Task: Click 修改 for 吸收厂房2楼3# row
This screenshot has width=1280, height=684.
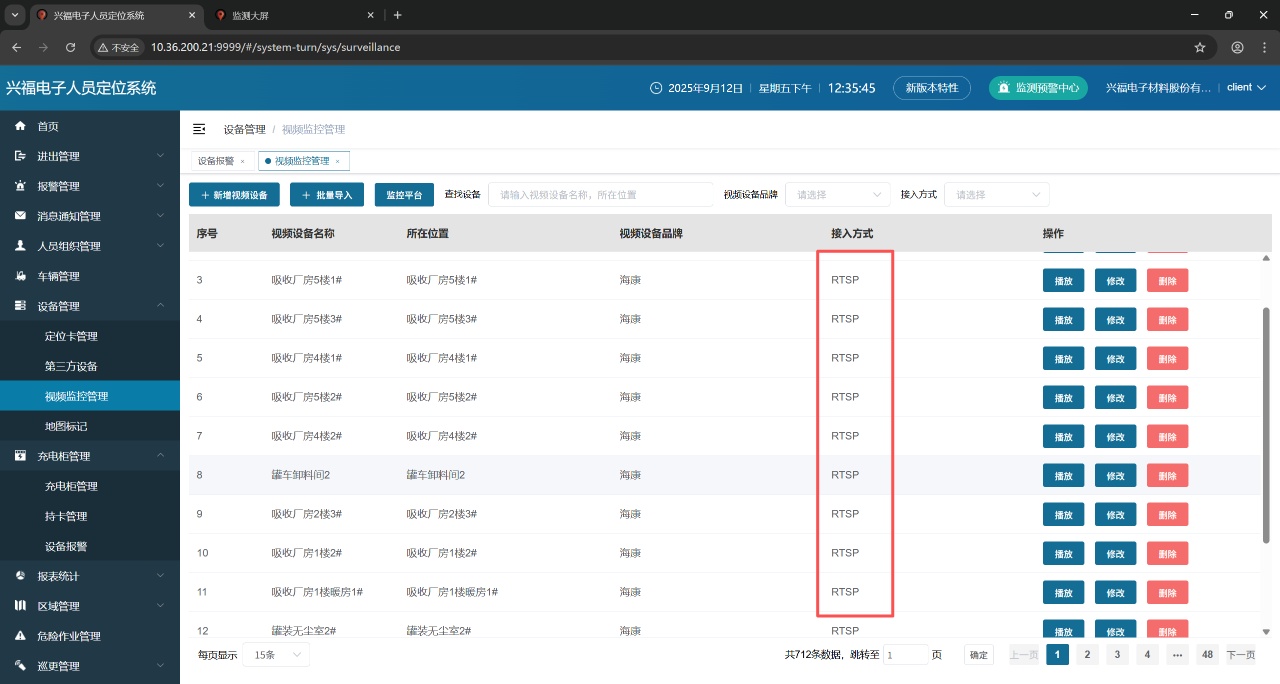Action: (1116, 514)
